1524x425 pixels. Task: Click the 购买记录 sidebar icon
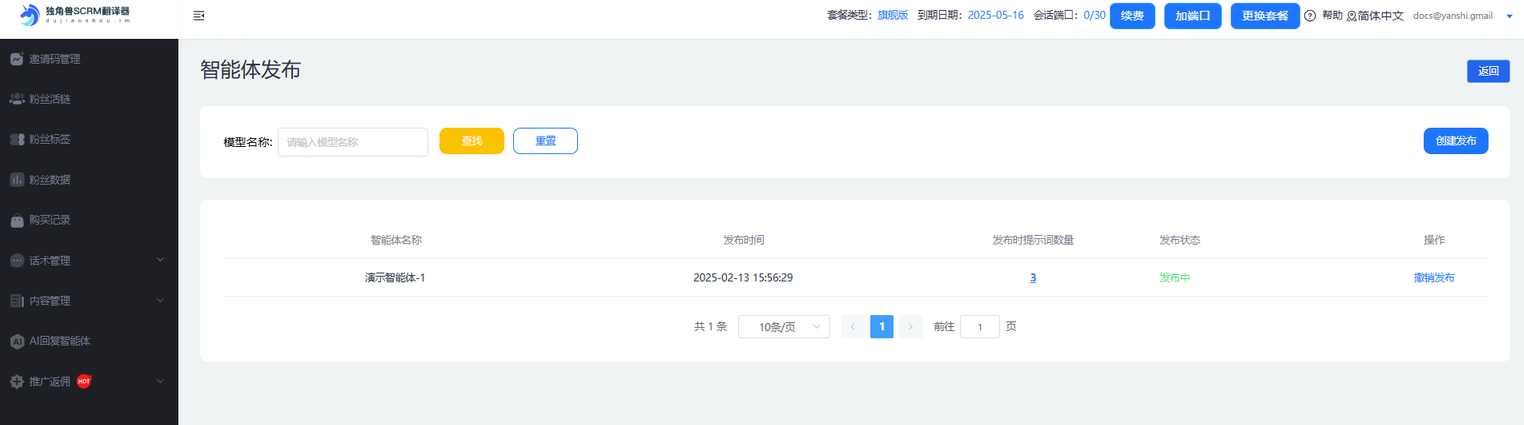pyautogui.click(x=17, y=220)
